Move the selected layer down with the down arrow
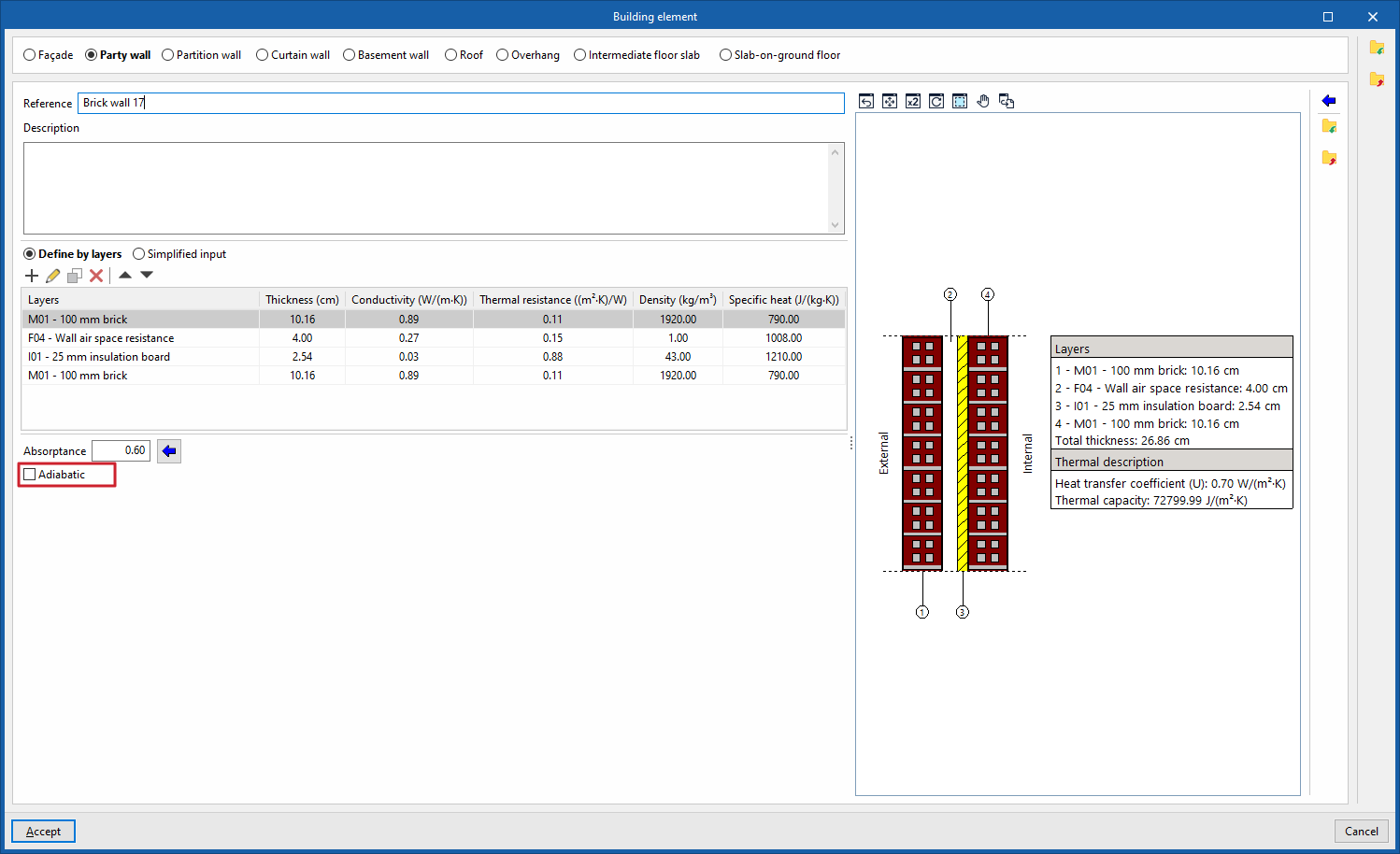 147,275
